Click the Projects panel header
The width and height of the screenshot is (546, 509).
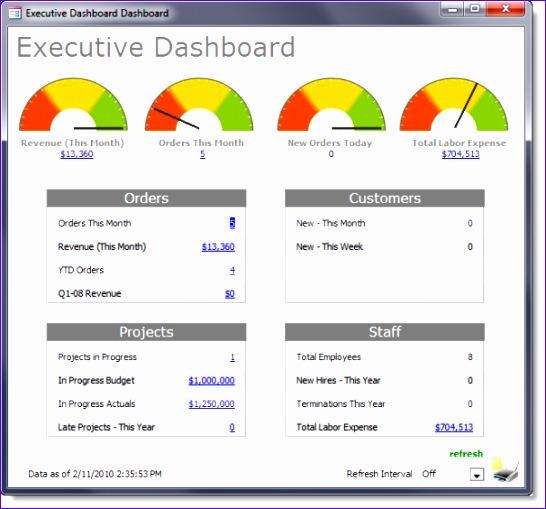point(146,332)
